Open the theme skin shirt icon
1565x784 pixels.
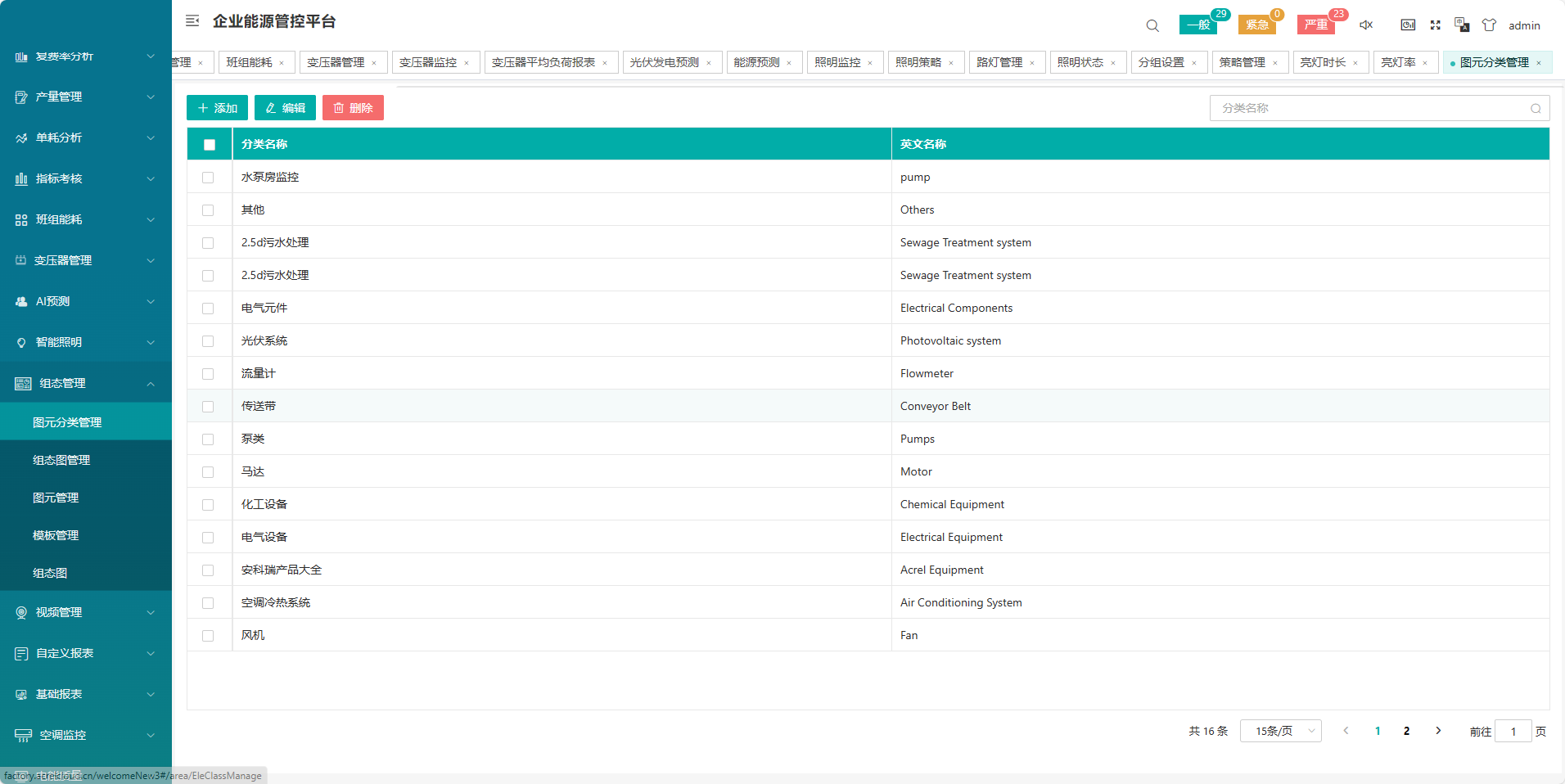coord(1489,25)
